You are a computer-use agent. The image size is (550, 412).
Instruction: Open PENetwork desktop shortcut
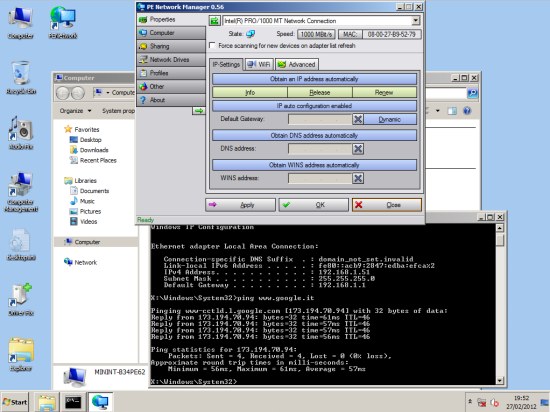click(x=63, y=22)
